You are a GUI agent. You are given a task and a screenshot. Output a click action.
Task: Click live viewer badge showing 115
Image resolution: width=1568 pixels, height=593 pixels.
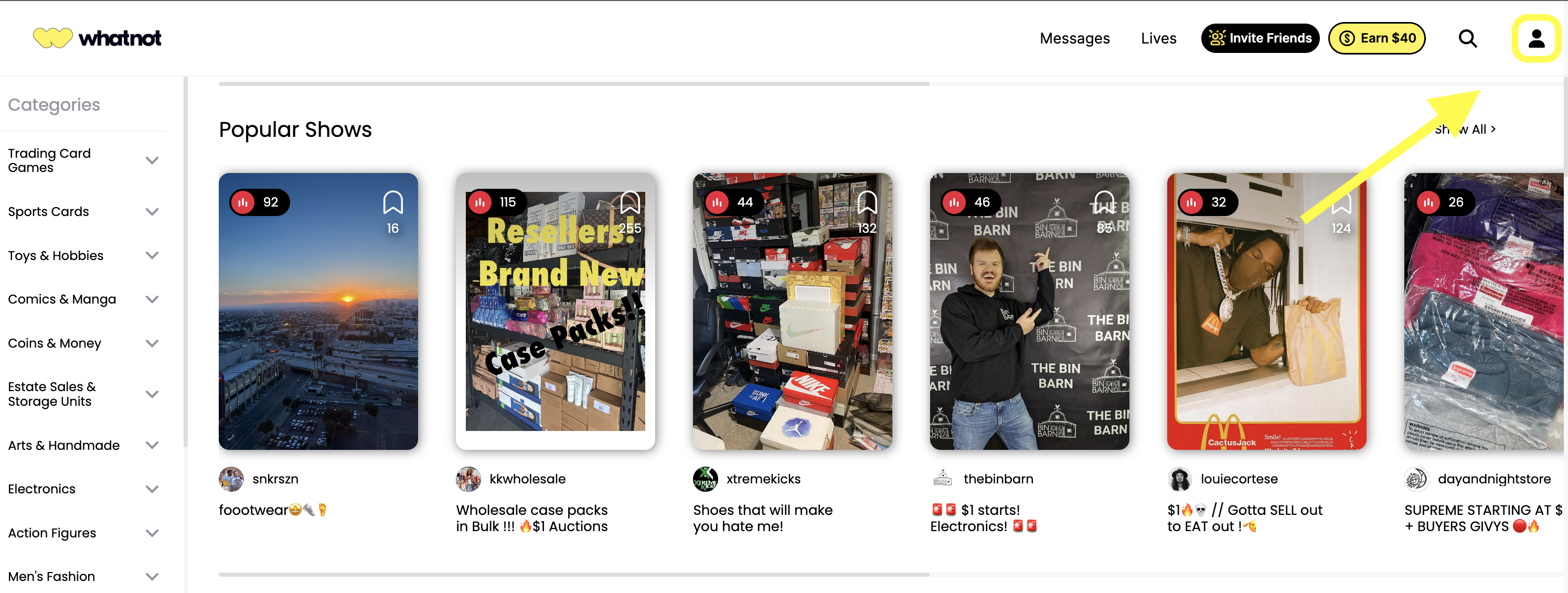tap(496, 202)
